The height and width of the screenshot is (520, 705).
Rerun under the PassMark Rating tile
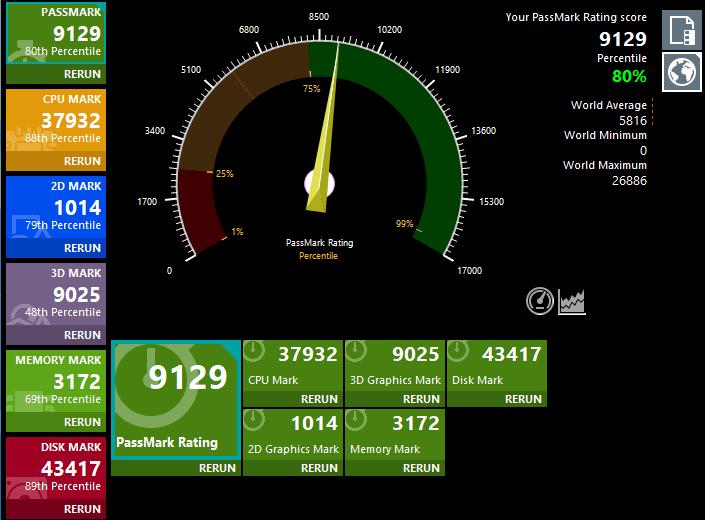217,468
